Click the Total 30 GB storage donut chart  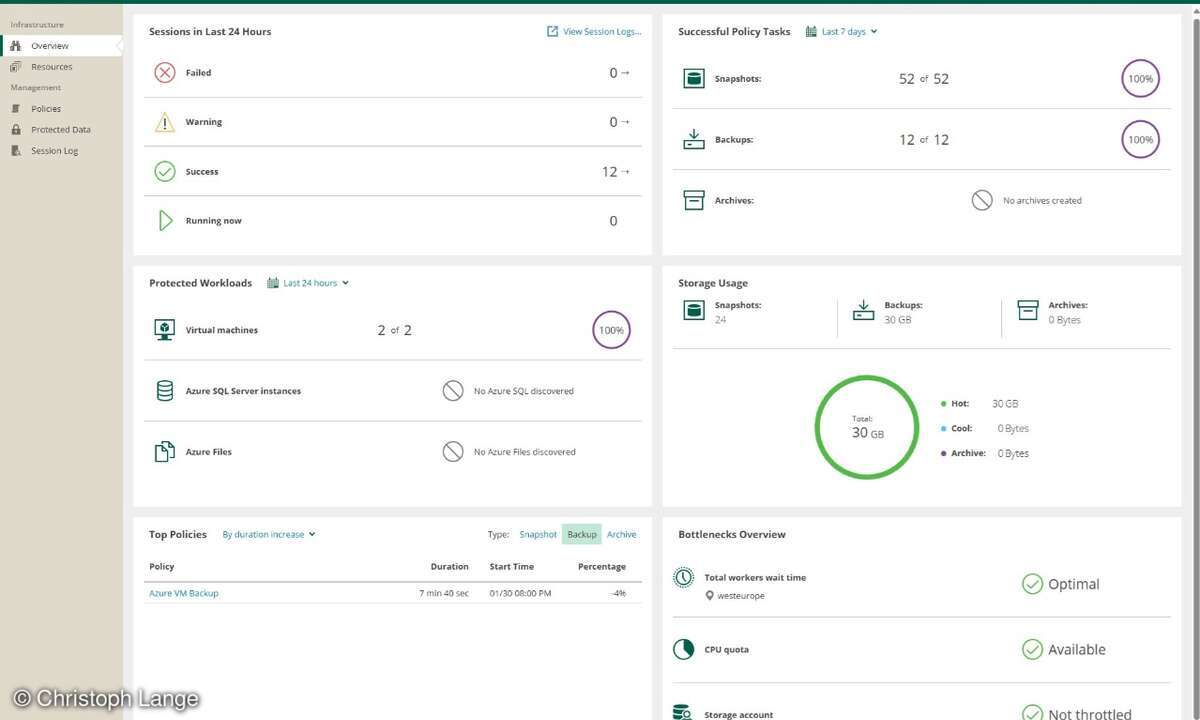pos(867,427)
